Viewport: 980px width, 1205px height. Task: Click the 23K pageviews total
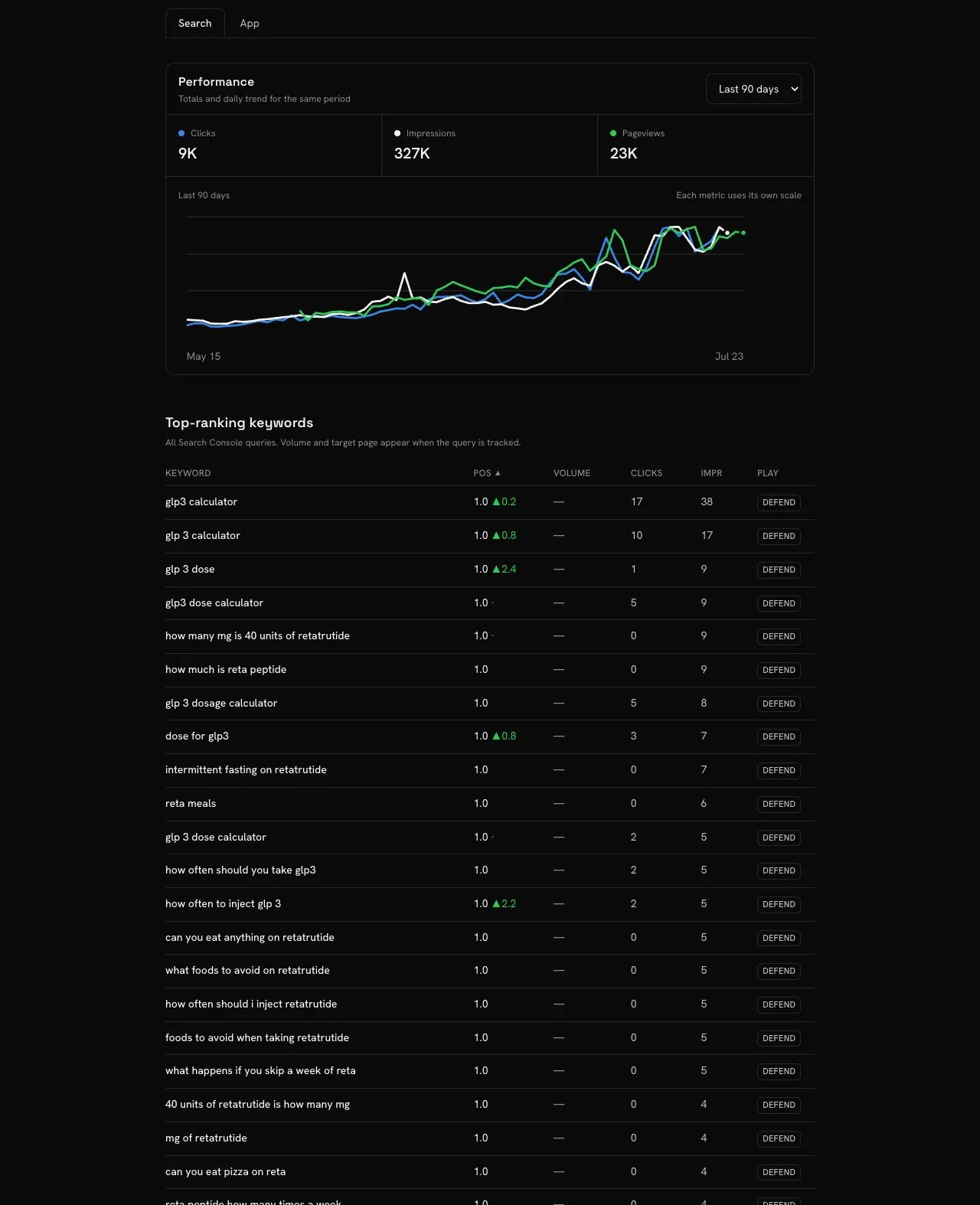click(623, 153)
